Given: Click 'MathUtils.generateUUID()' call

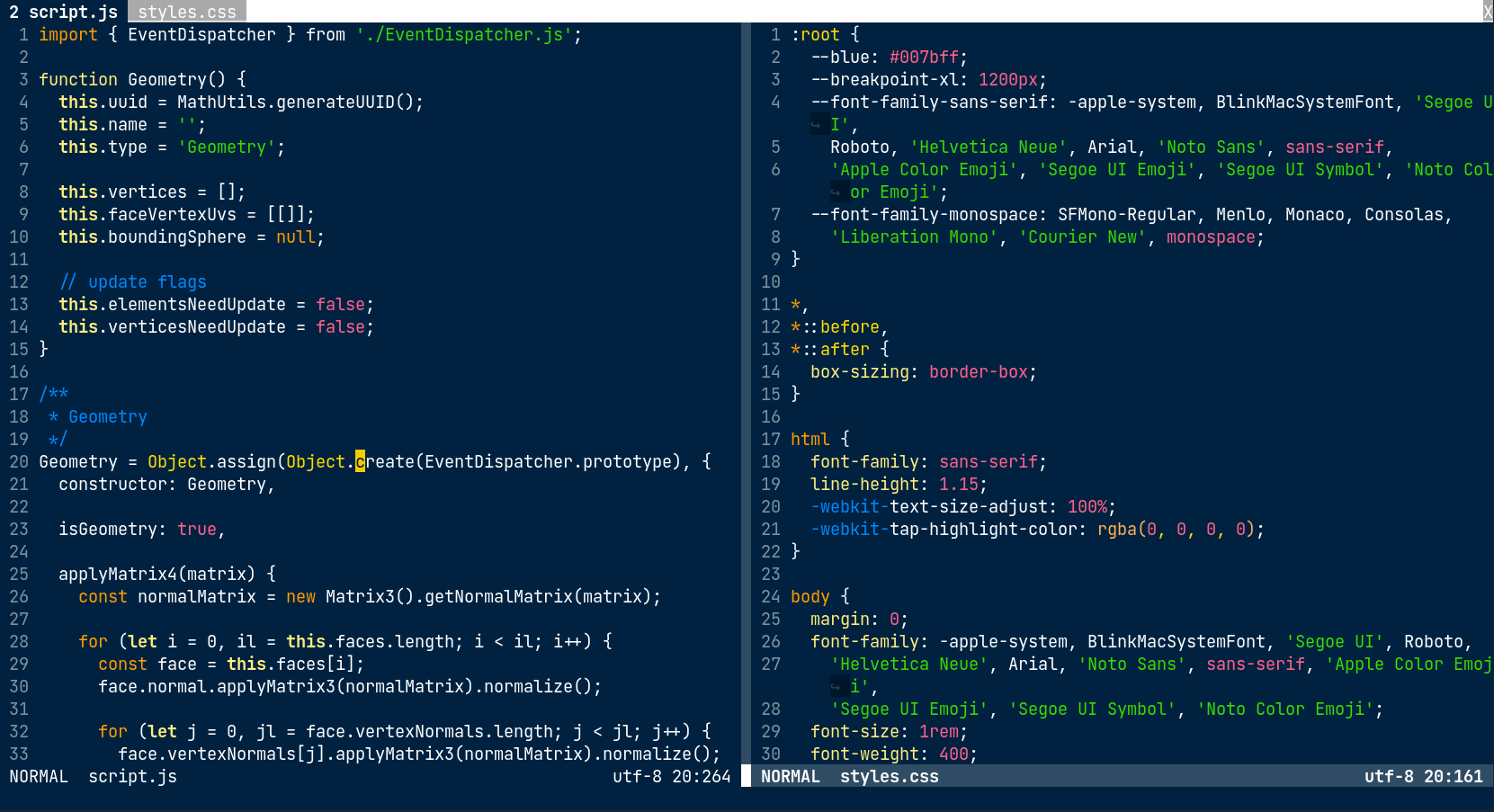Looking at the screenshot, I should pyautogui.click(x=295, y=102).
